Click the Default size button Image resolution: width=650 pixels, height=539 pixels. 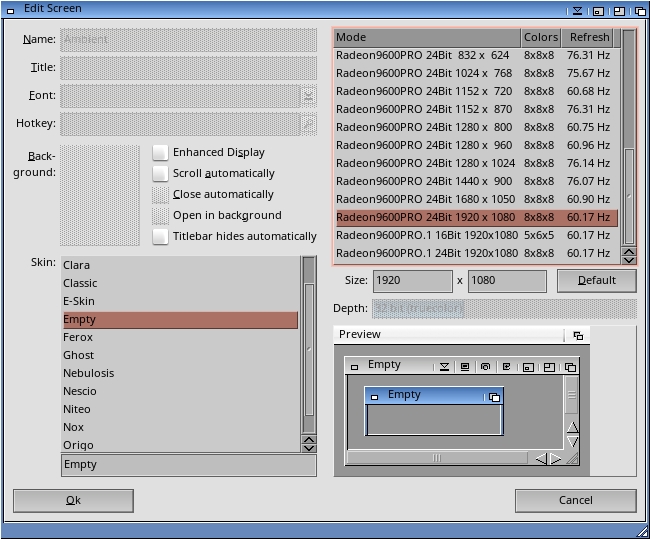pos(597,281)
